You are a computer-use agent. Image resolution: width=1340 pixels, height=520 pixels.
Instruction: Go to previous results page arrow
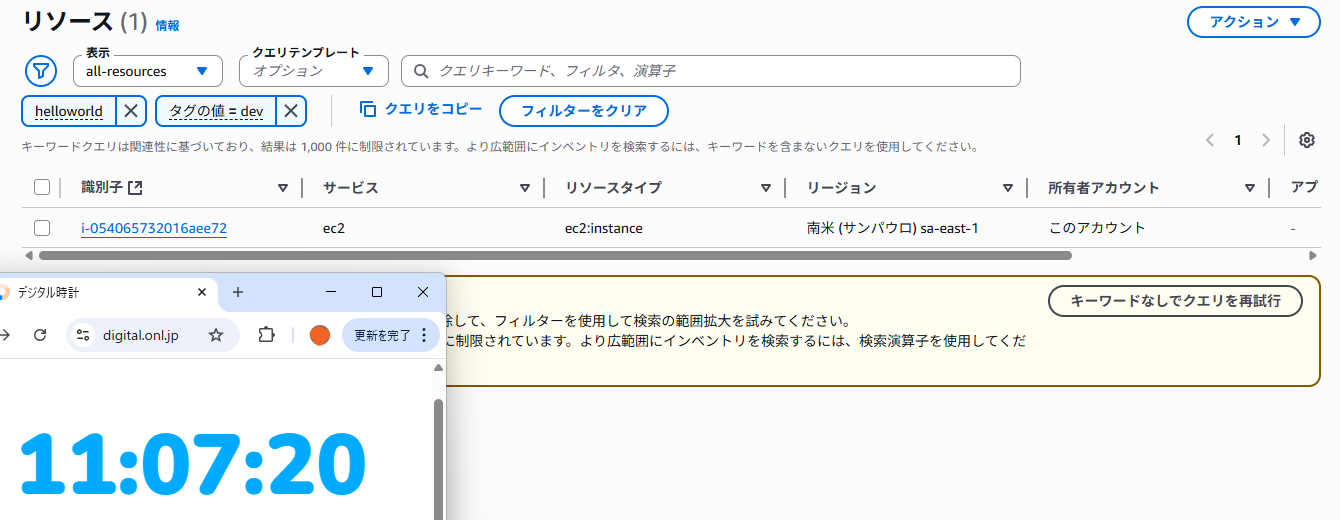(x=1210, y=140)
